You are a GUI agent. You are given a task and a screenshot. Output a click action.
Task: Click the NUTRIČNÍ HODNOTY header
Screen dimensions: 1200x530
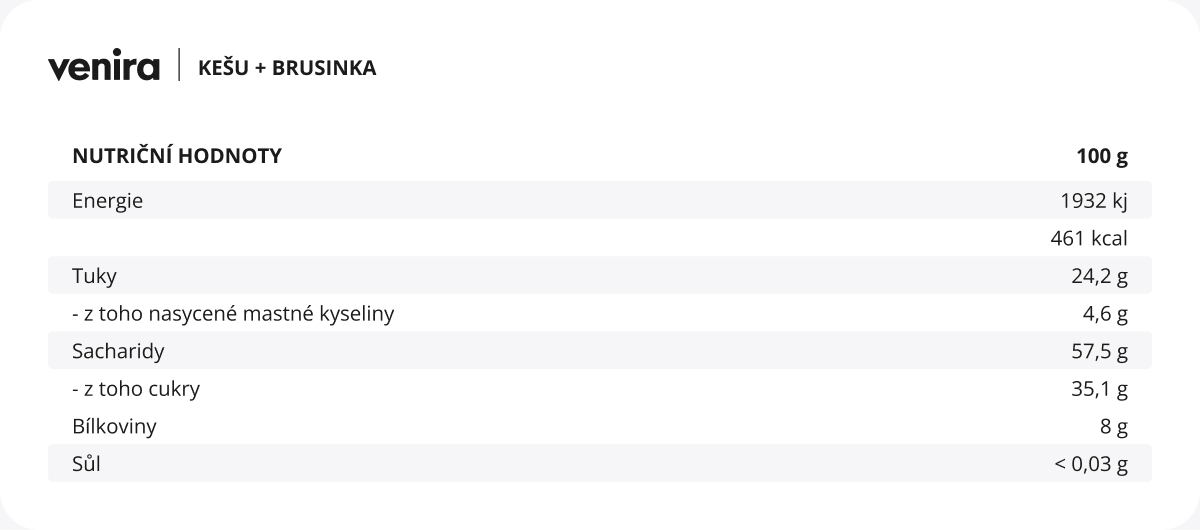tap(177, 156)
